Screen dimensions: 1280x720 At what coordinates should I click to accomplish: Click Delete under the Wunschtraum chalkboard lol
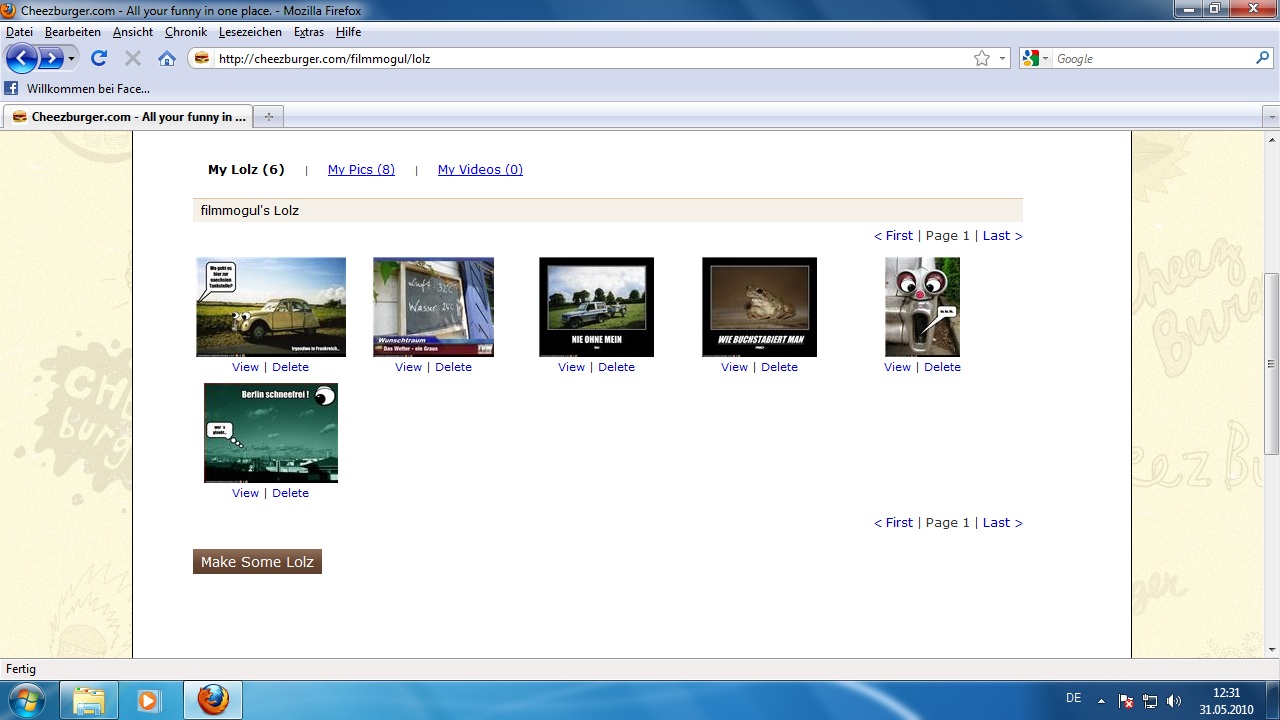(x=453, y=367)
